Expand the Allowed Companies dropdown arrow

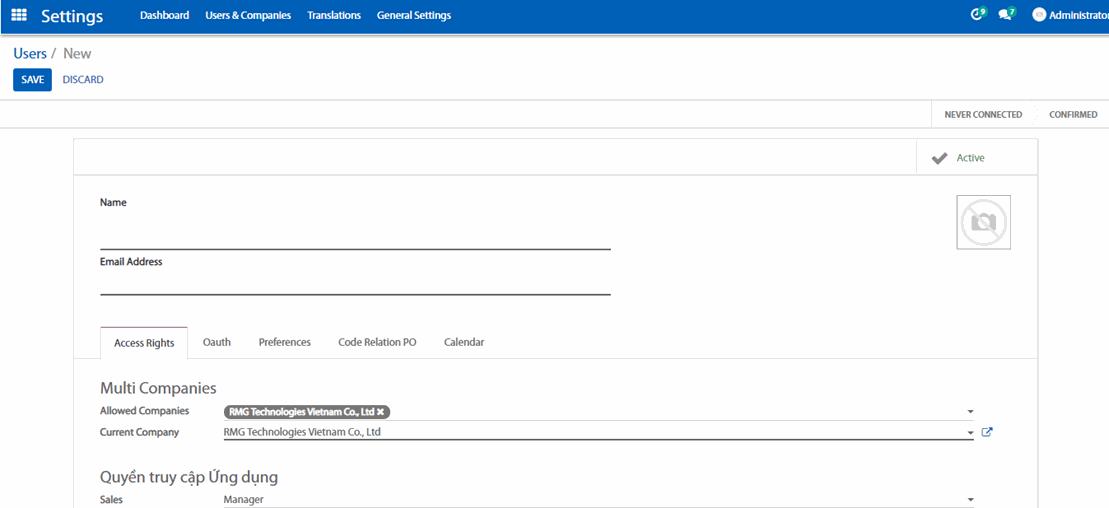[x=970, y=411]
